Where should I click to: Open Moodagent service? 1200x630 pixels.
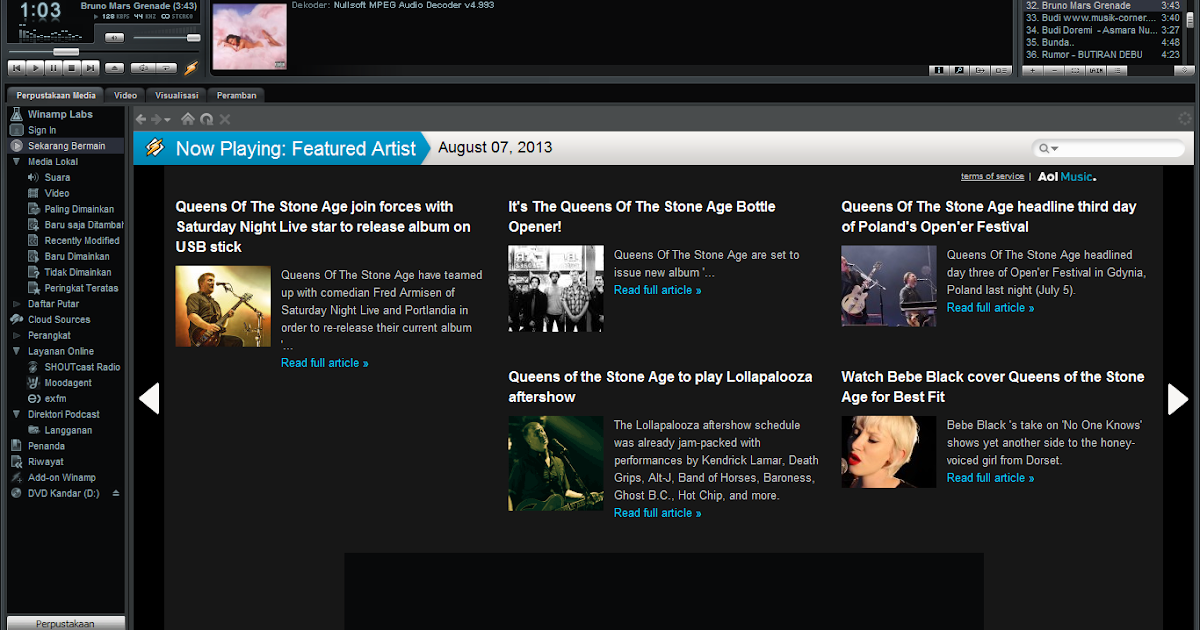pos(68,383)
